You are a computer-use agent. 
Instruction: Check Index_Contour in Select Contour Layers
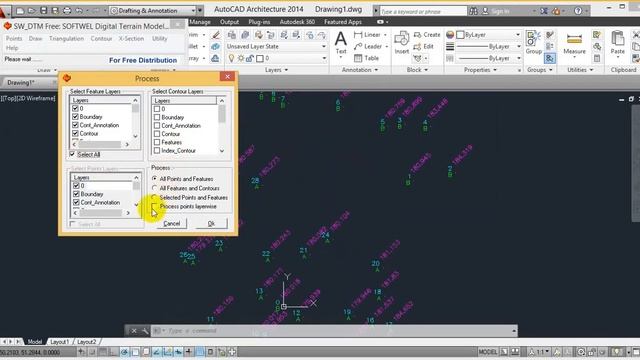click(x=157, y=151)
